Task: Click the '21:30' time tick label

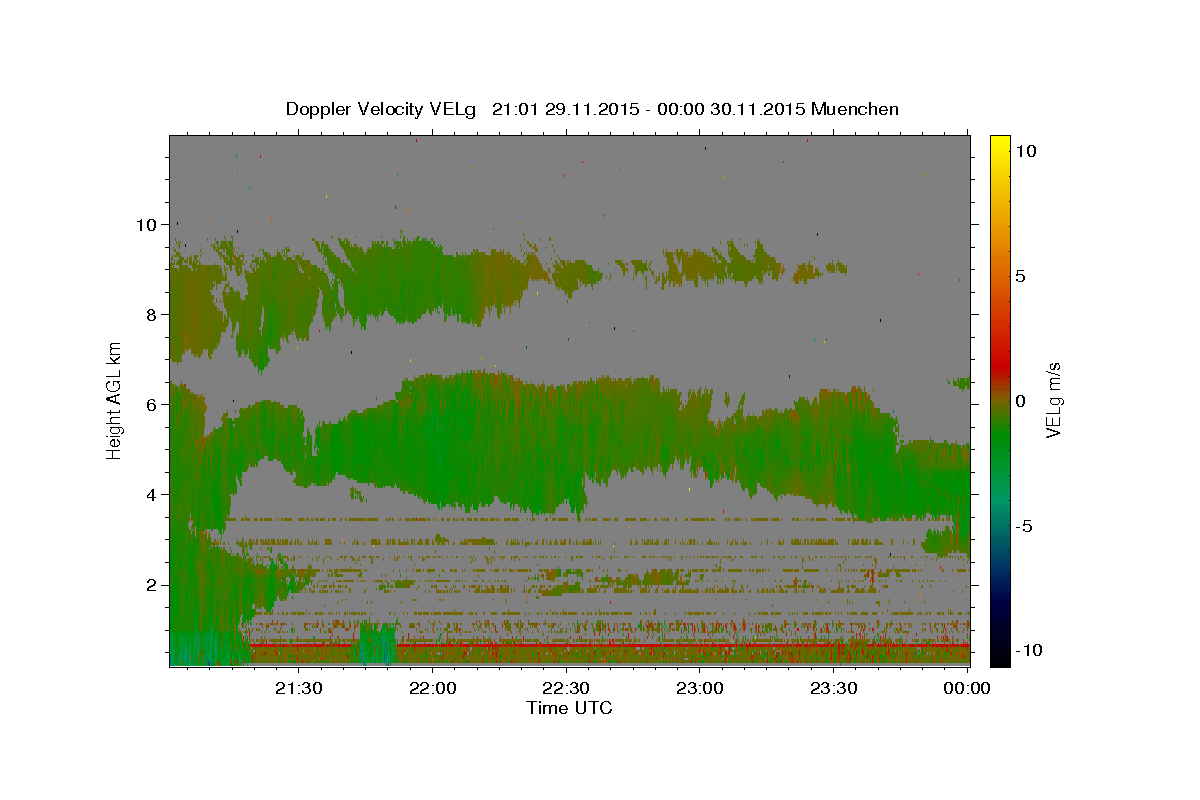Action: click(x=298, y=688)
